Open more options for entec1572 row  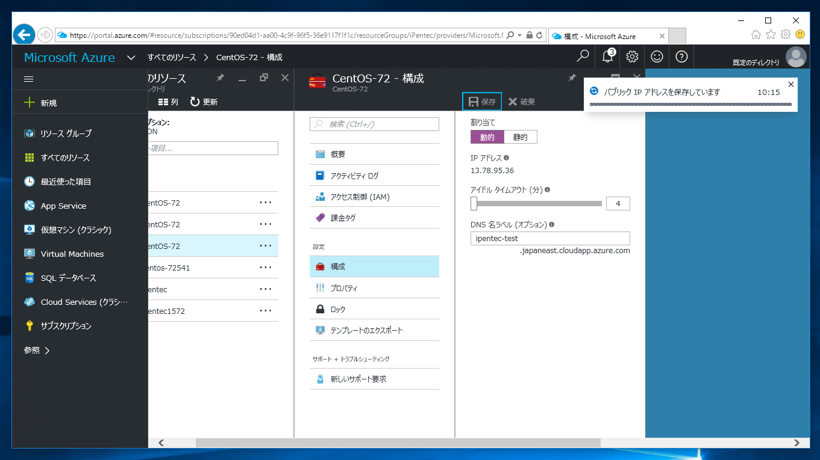point(266,310)
